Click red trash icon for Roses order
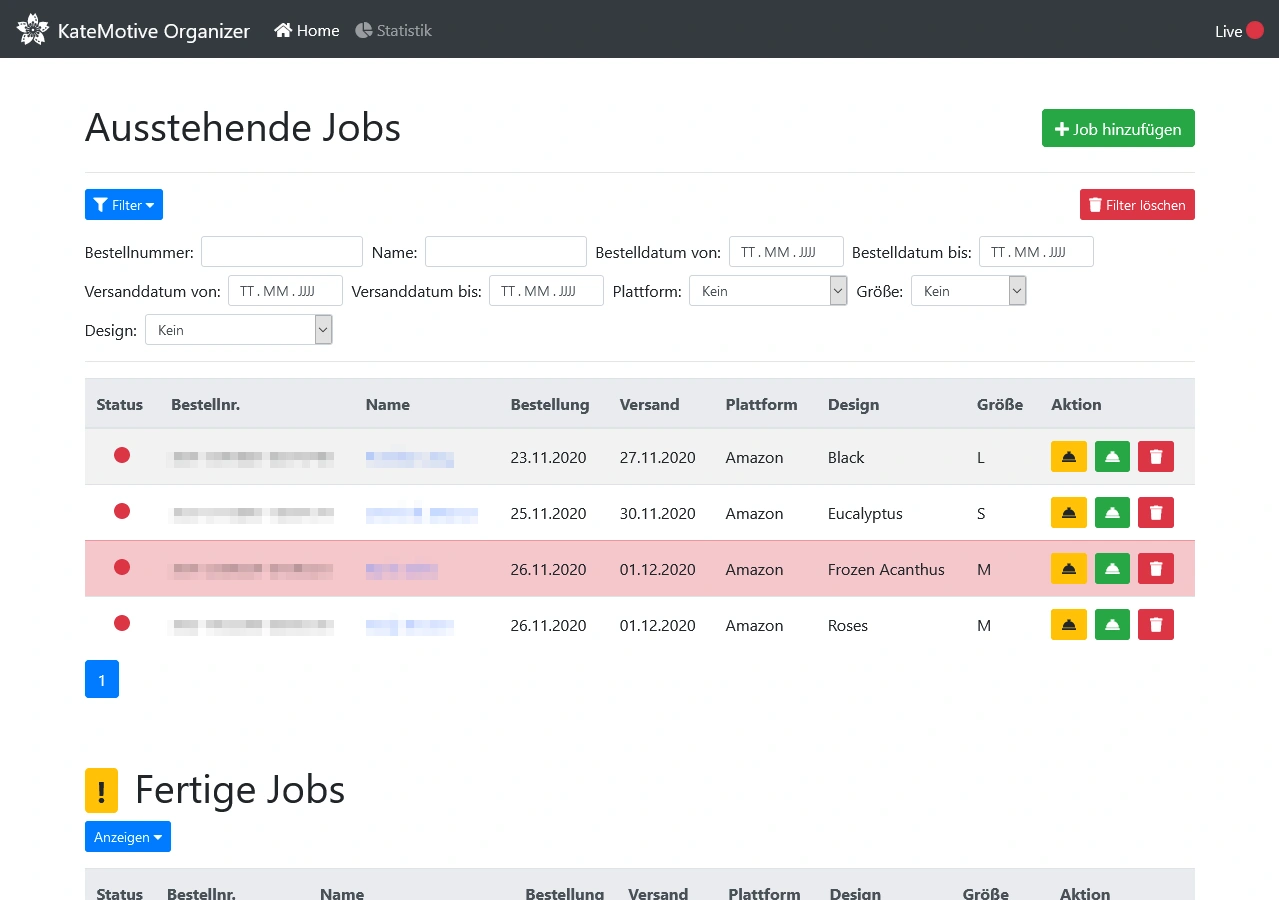Image resolution: width=1279 pixels, height=900 pixels. click(1156, 625)
